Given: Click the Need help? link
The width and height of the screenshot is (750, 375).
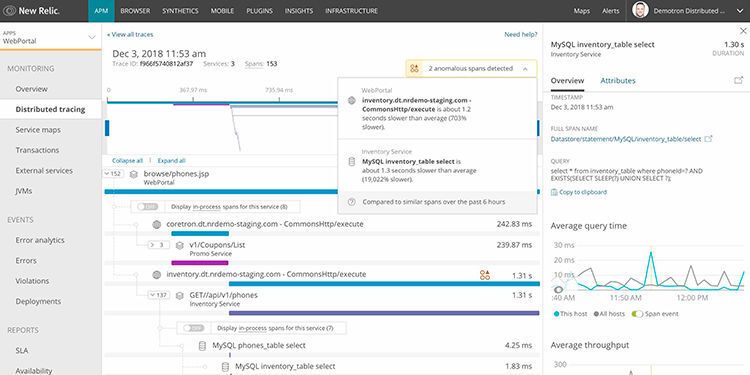Looking at the screenshot, I should click(x=521, y=34).
